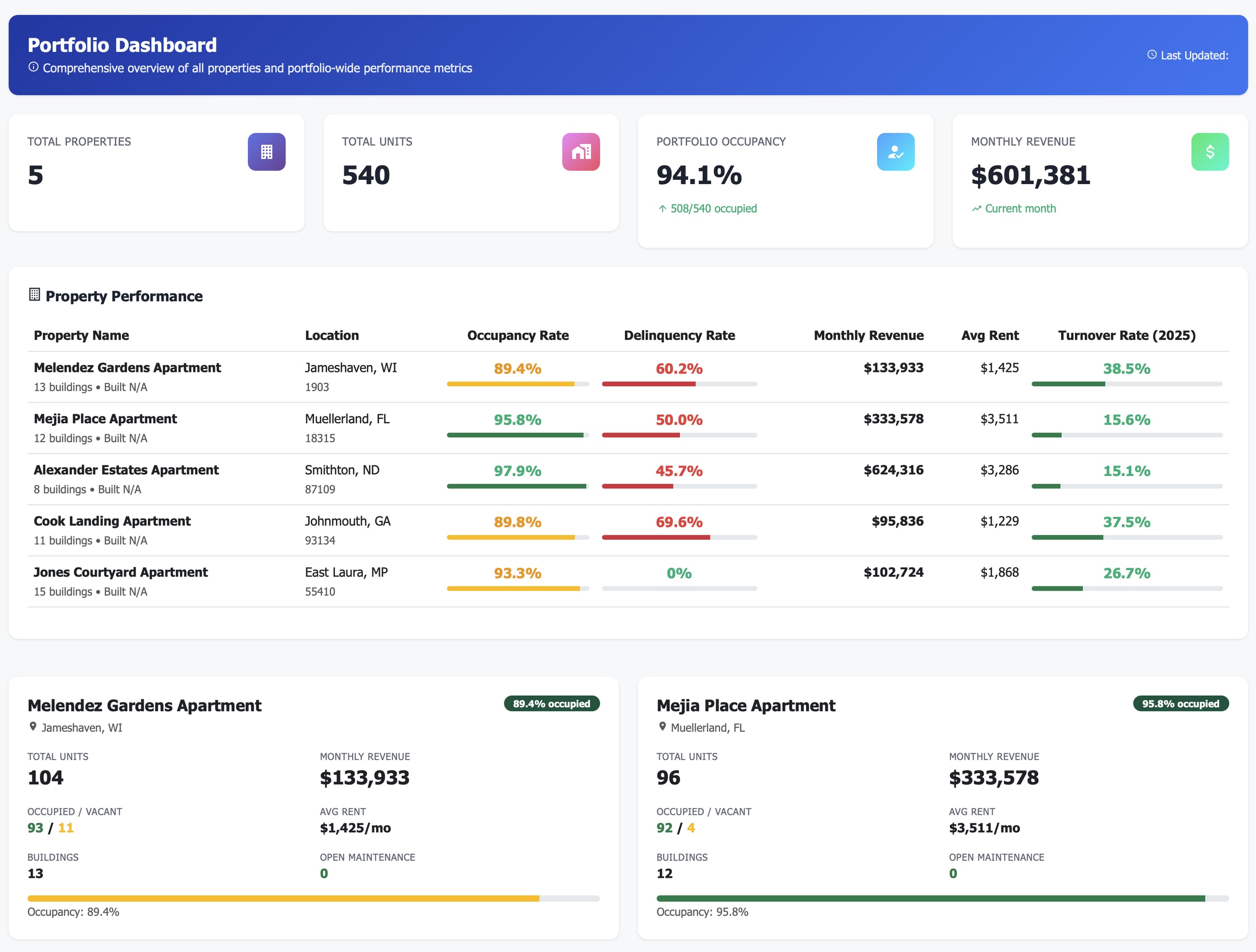This screenshot has width=1256, height=952.
Task: Toggle the 95.8% occupied badge on Mejia Place
Action: 1181,704
